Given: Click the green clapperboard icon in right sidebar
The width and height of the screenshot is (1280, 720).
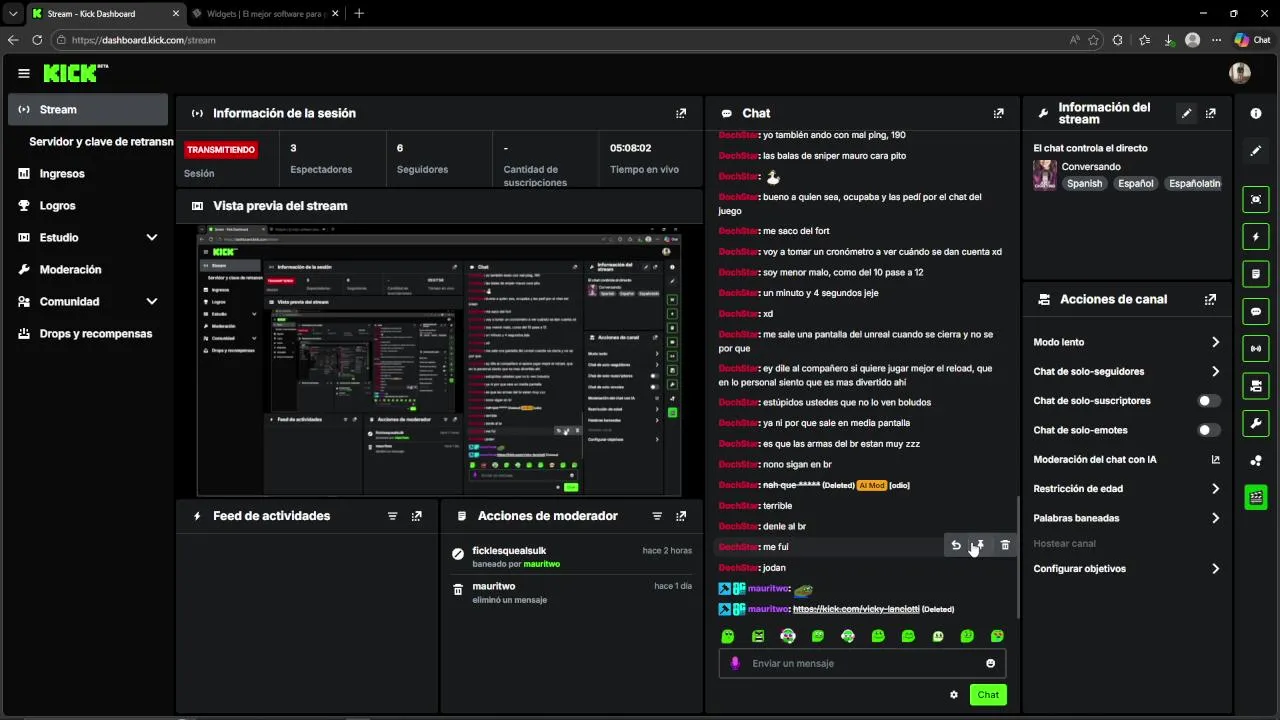Looking at the screenshot, I should coord(1256,497).
